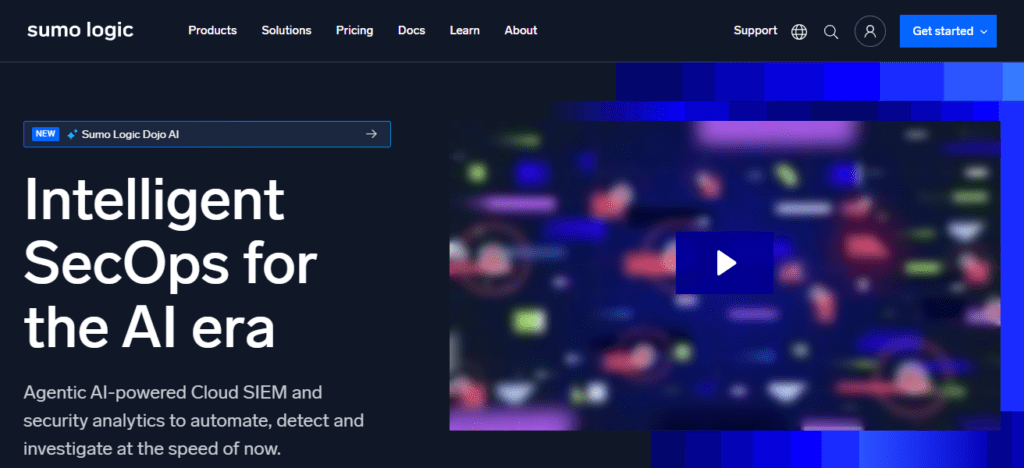Click the search magnifier icon
The image size is (1024, 468).
831,31
